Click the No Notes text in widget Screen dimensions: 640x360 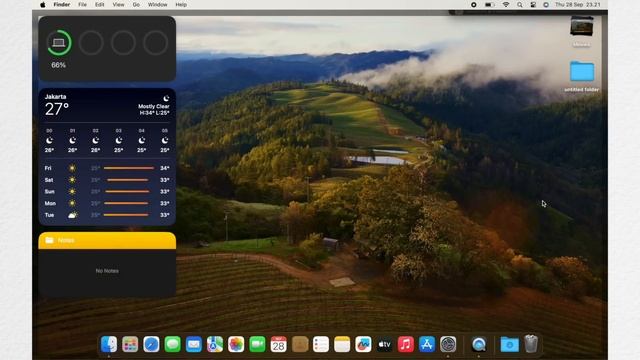coord(107,271)
